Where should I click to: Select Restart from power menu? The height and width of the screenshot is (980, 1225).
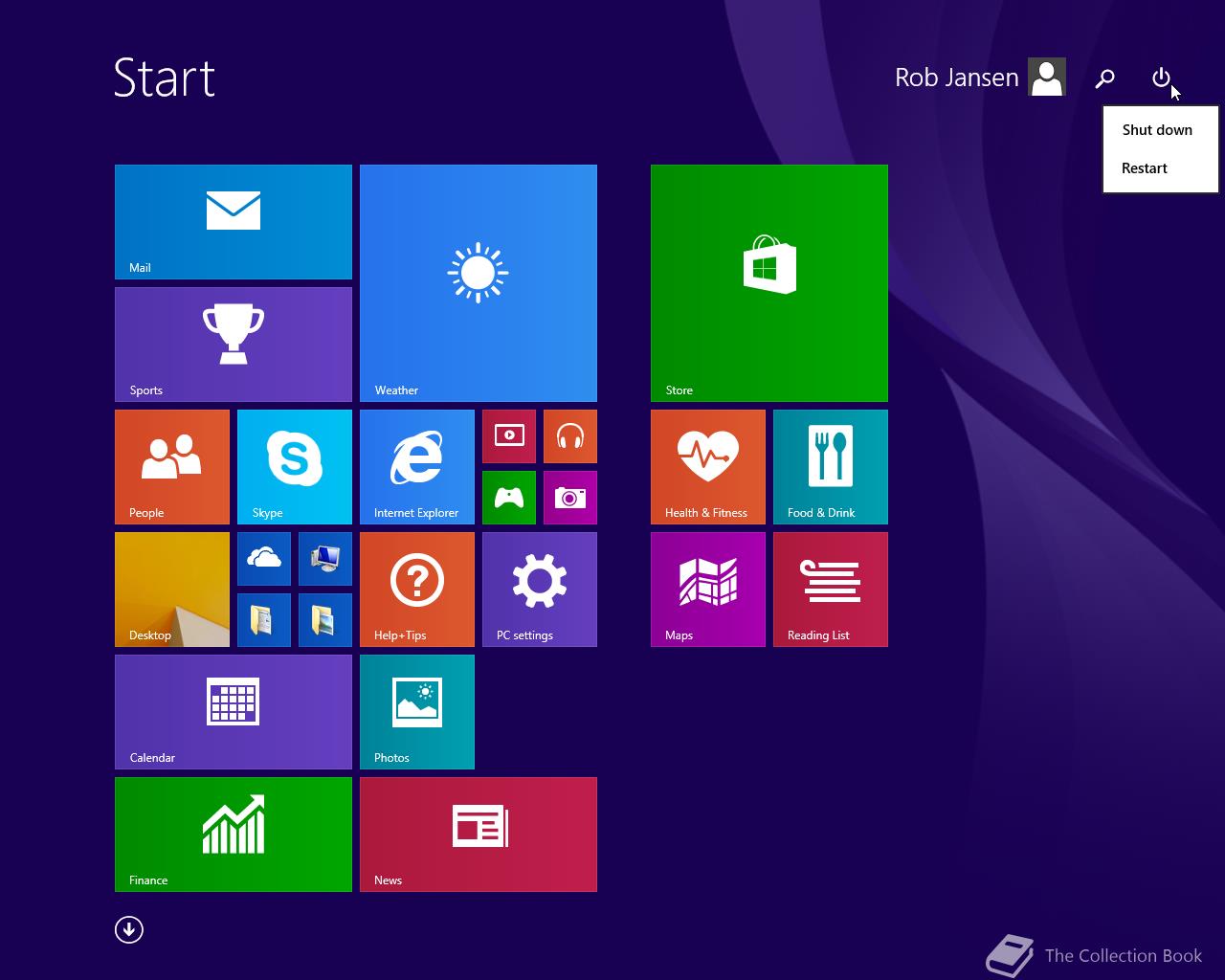click(1160, 168)
